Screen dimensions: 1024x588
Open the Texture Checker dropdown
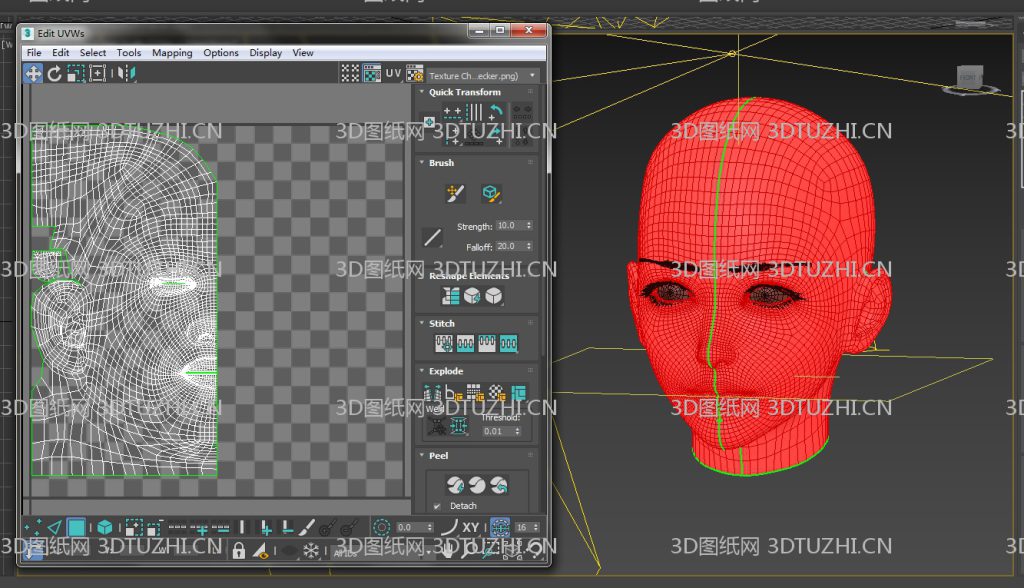click(x=485, y=75)
